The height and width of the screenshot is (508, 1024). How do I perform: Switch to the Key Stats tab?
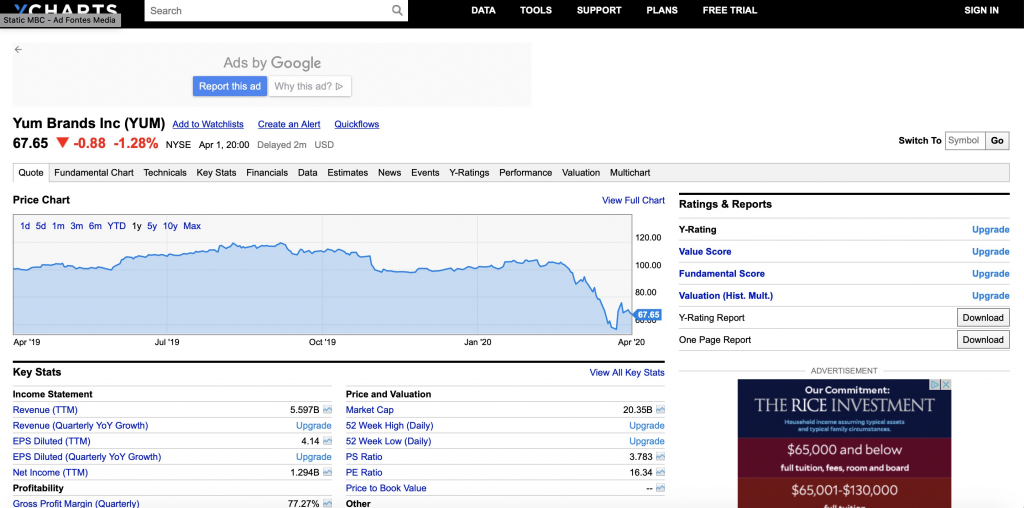[216, 173]
